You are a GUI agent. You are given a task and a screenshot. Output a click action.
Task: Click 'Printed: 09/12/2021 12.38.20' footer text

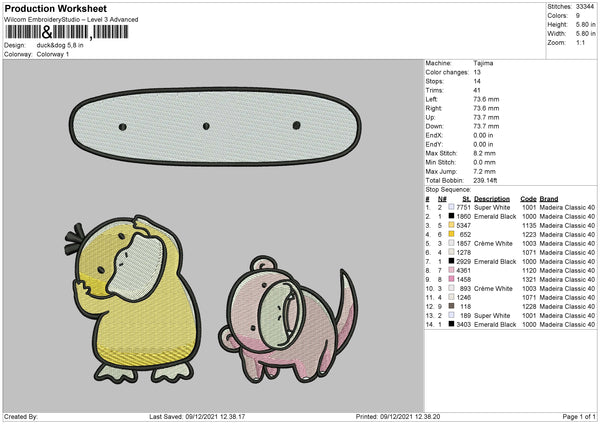point(398,416)
